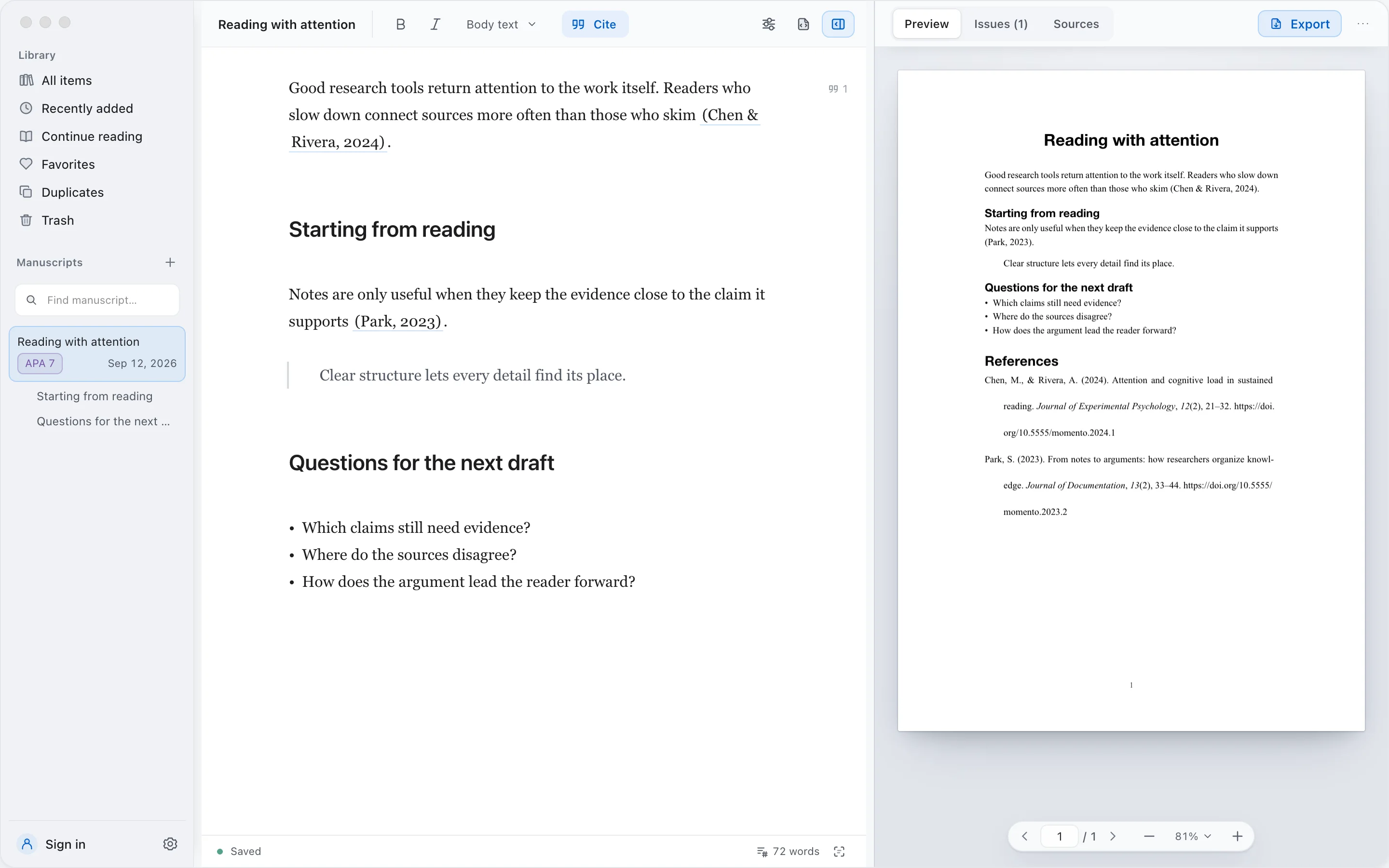Zoom out the preview
This screenshot has height=868, width=1389.
[x=1149, y=837]
